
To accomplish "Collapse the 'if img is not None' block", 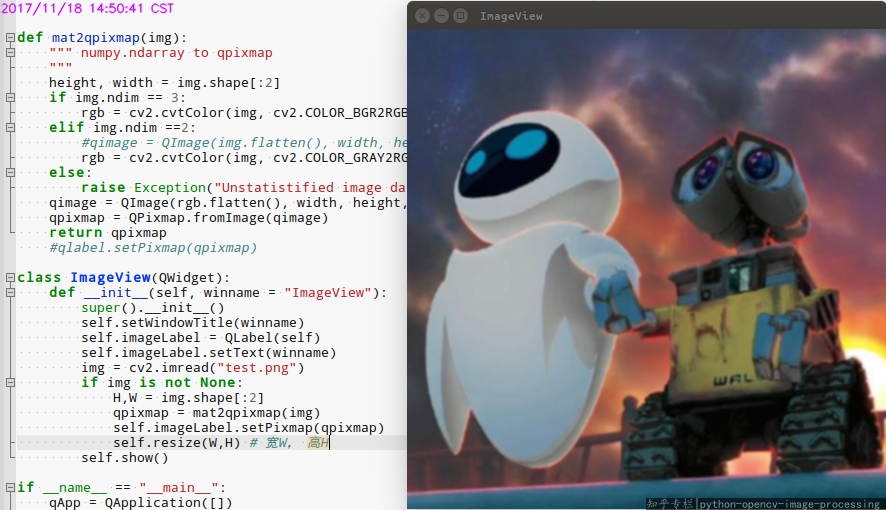I will (x=10, y=382).
